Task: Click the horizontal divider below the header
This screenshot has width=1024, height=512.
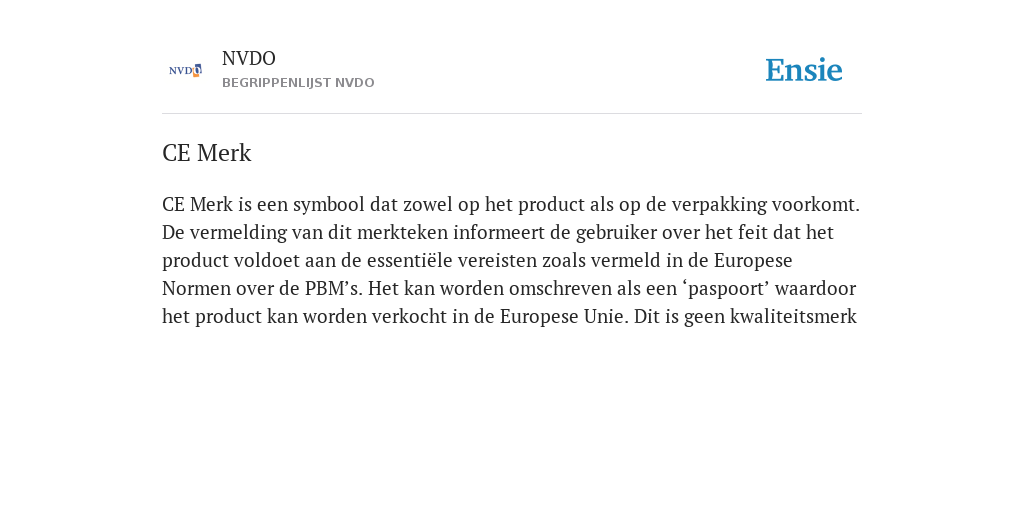Action: (512, 114)
